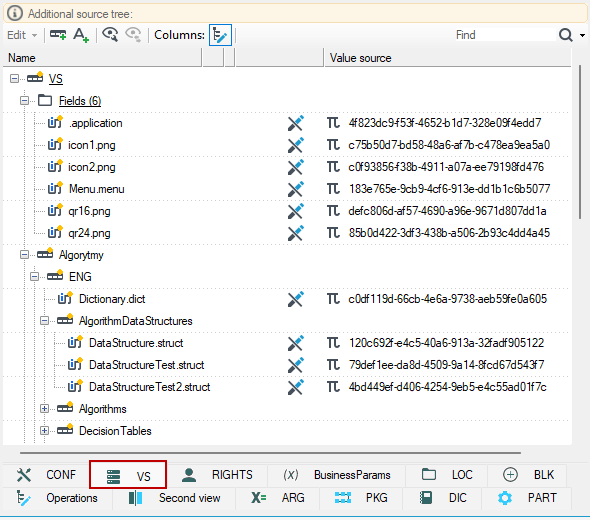The width and height of the screenshot is (590, 520).
Task: Click the Value source column header
Action: (448, 58)
